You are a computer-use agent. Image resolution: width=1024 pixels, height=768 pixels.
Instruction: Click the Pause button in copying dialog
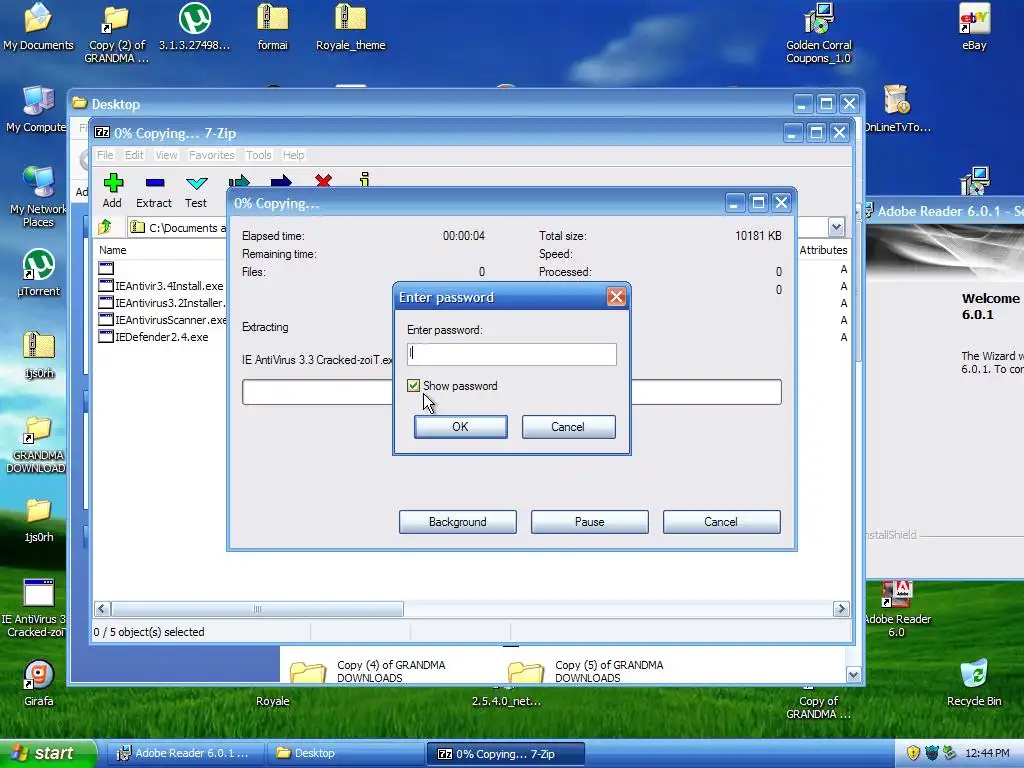coord(590,522)
